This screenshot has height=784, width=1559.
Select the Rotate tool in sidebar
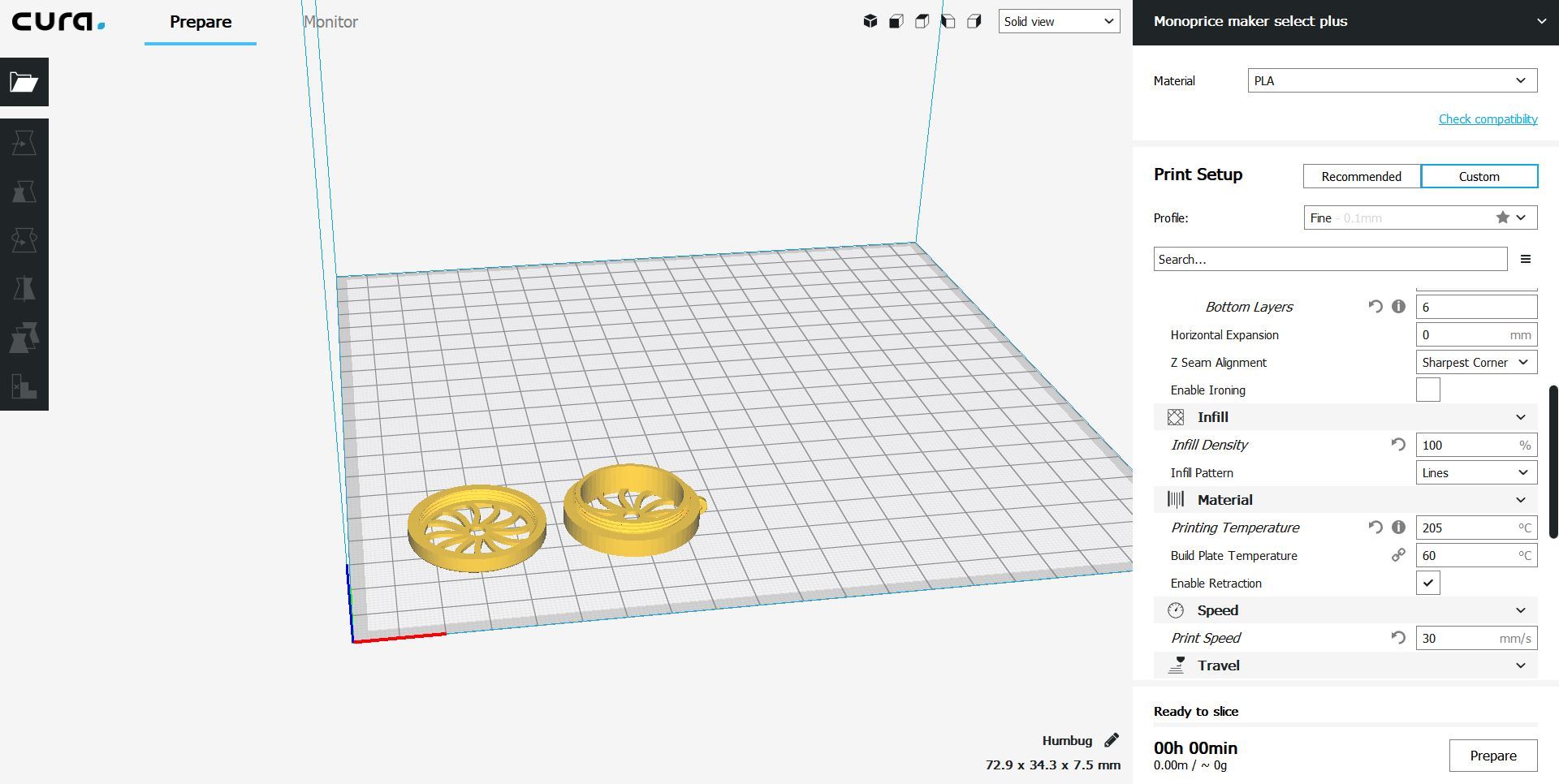pos(24,240)
